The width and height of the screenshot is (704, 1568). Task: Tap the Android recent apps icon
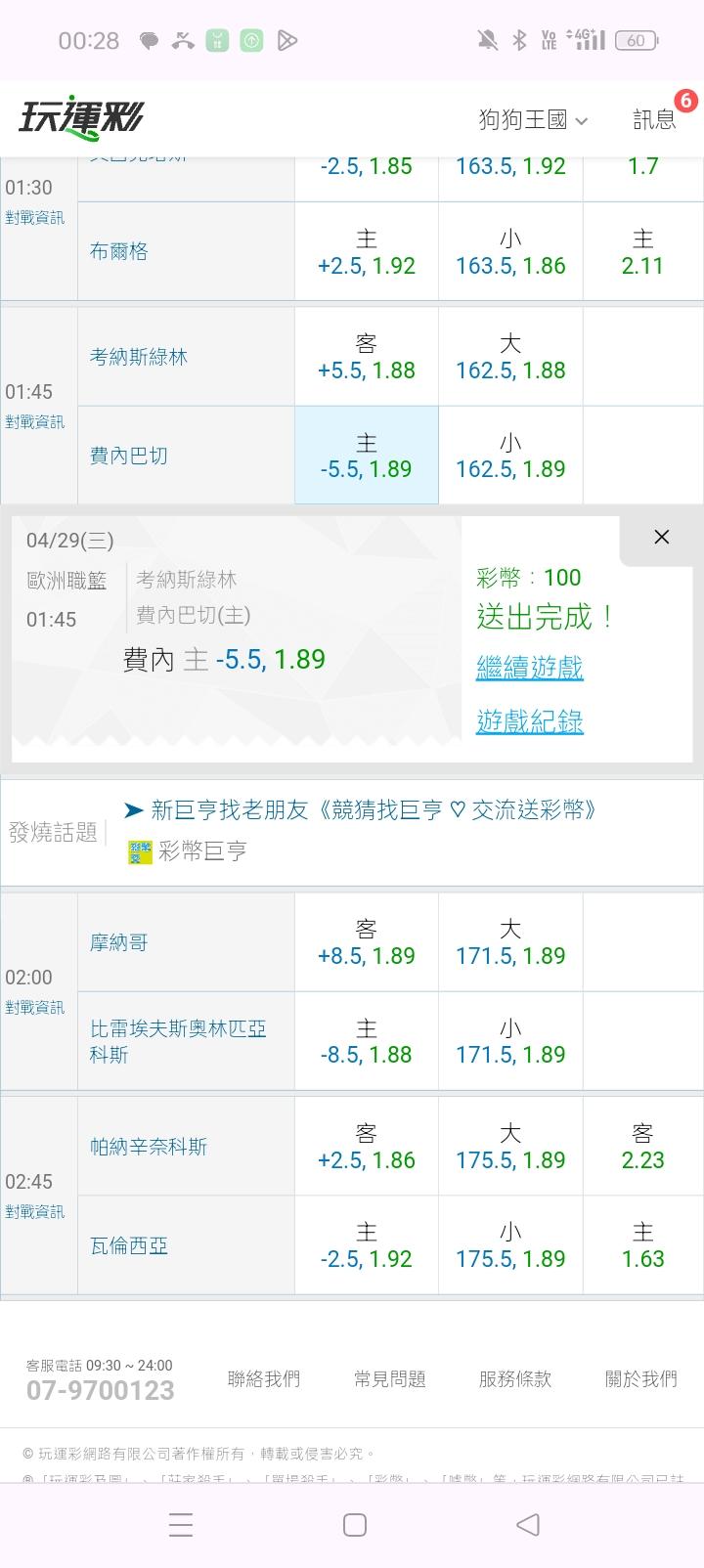[181, 1525]
